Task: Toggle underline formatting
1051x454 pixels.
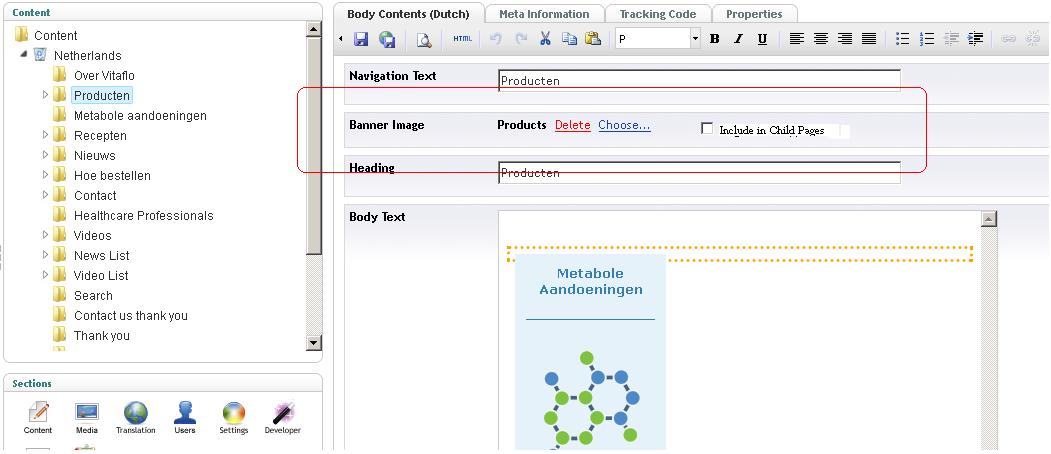Action: click(x=762, y=39)
